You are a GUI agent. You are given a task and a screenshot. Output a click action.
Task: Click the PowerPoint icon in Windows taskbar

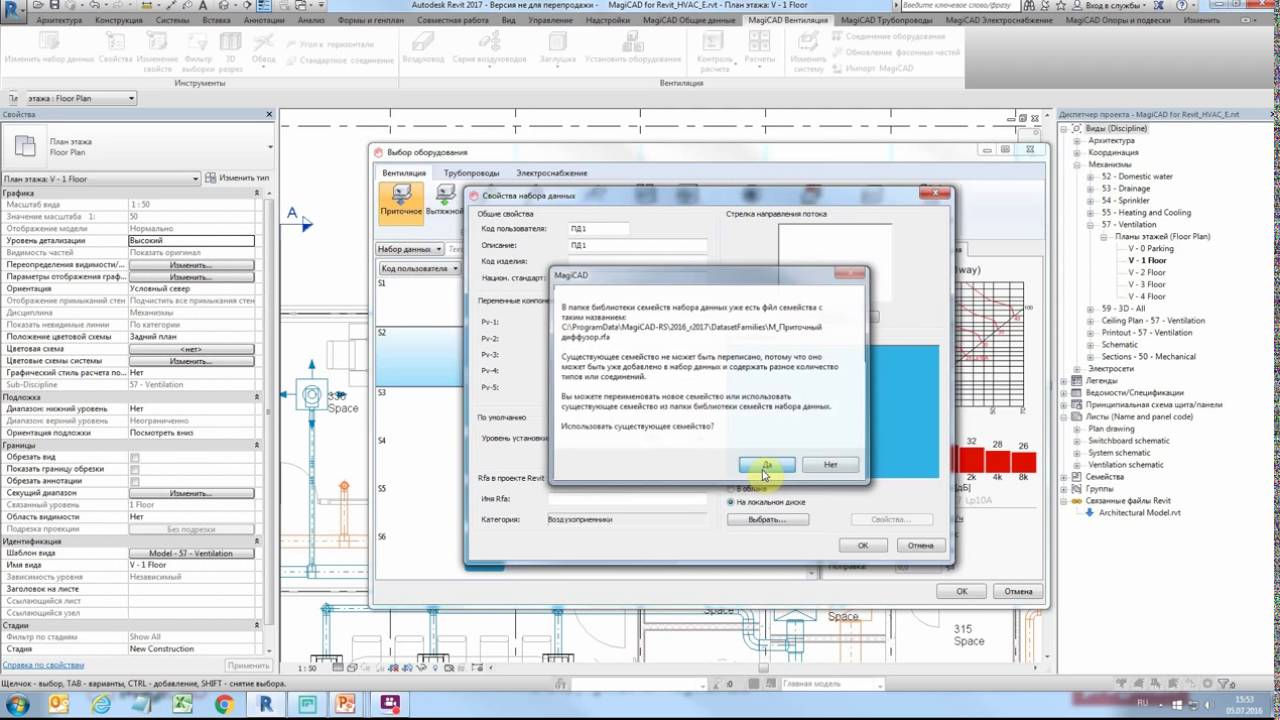pyautogui.click(x=347, y=705)
